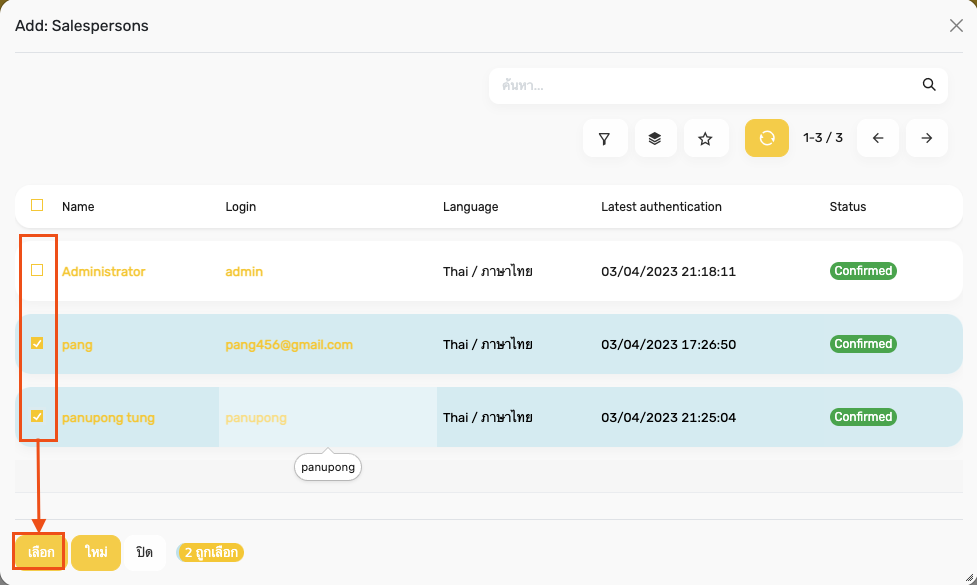Viewport: 977px width, 585px height.
Task: Open the group-by layers icon
Action: 655,138
